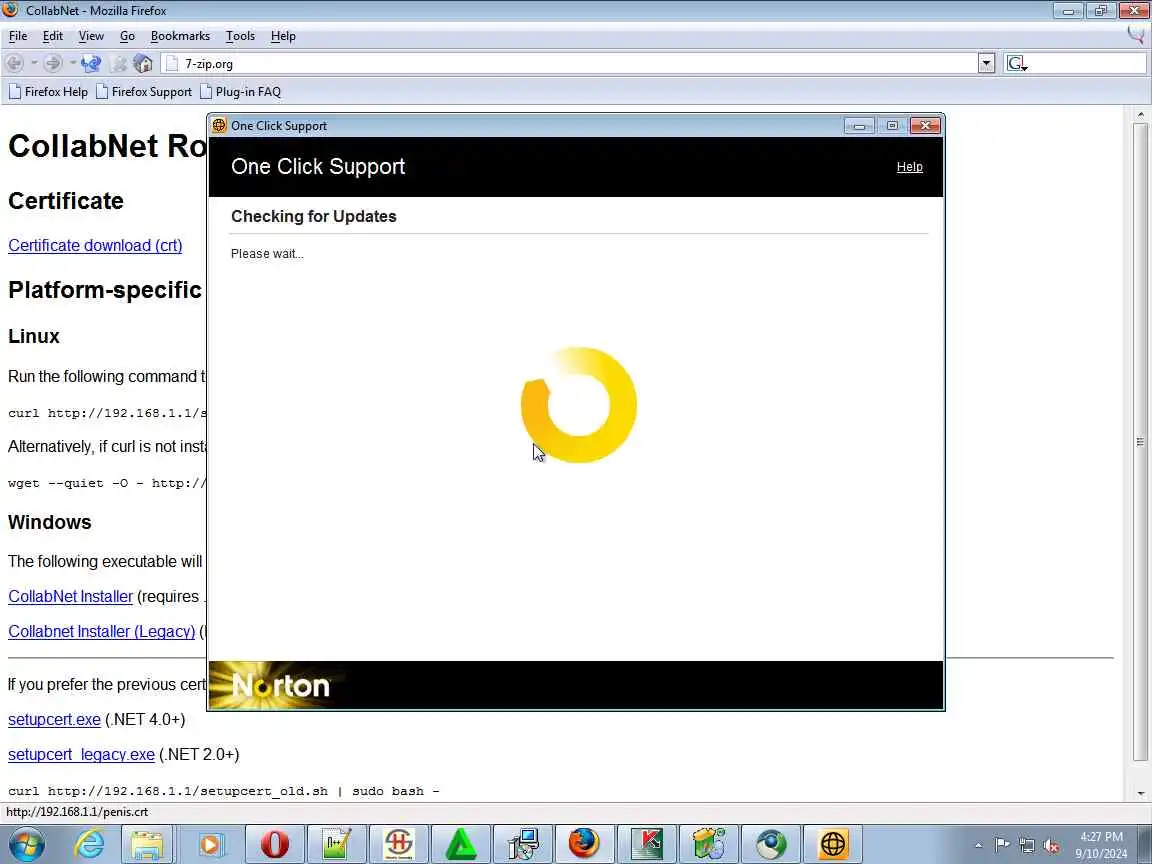Click the Collabnet Installer (Legacy) link
Viewport: 1152px width, 864px height.
(x=101, y=631)
